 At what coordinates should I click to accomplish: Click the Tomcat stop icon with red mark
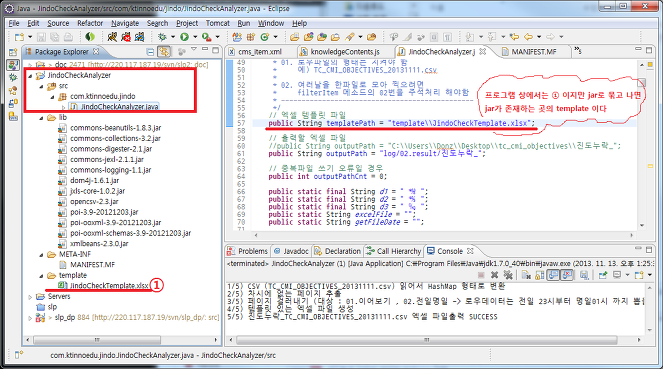tap(126, 37)
